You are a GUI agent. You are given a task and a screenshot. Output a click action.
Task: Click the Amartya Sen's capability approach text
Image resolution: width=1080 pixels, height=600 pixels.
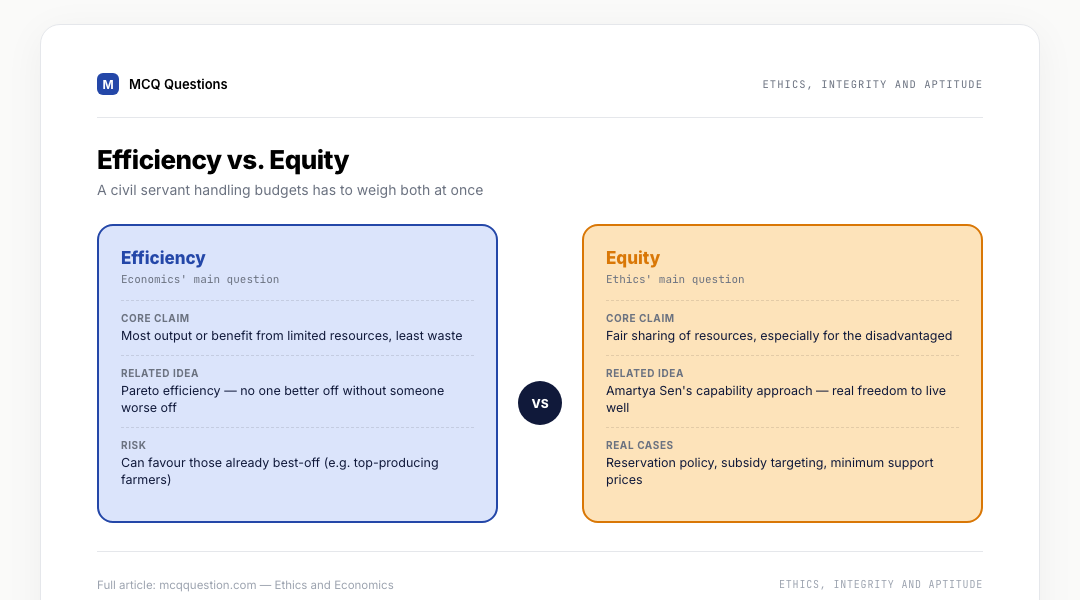point(776,399)
